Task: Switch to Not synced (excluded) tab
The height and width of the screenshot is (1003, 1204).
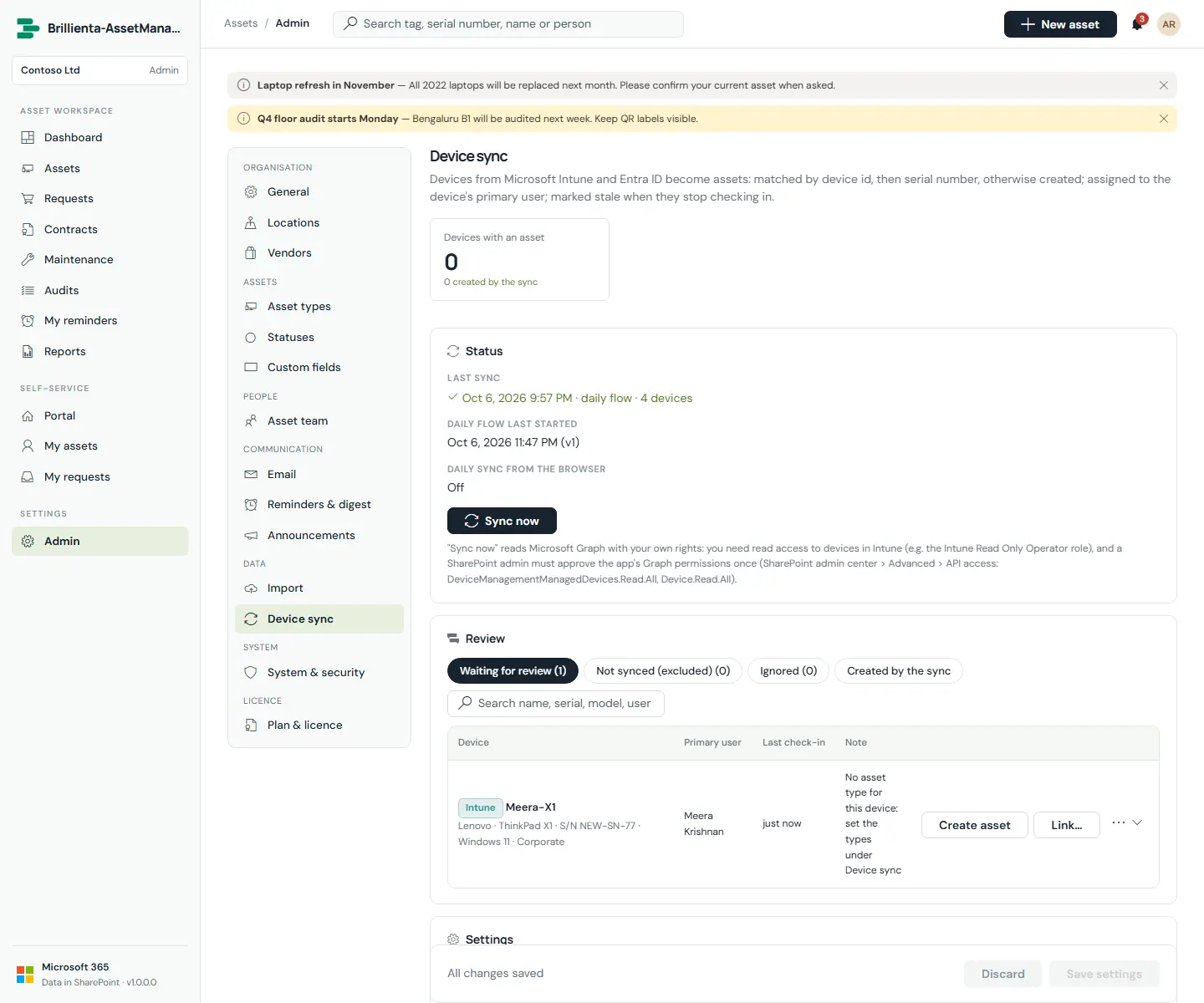Action: pyautogui.click(x=663, y=670)
